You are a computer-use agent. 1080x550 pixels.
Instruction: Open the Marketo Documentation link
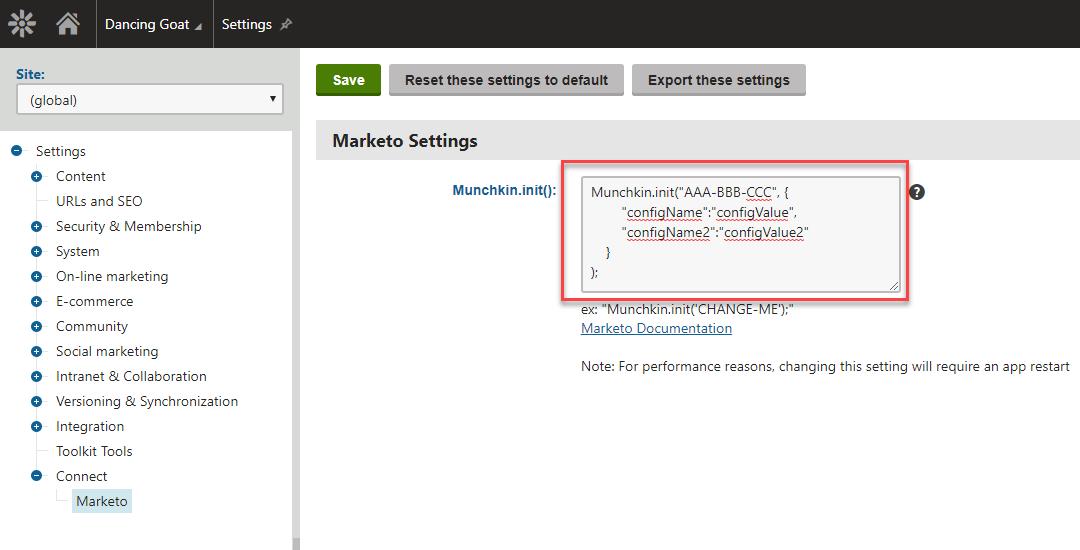click(x=656, y=328)
